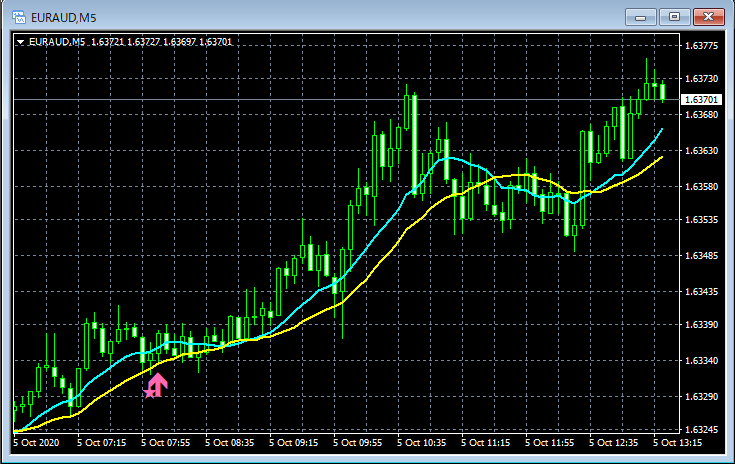
Task: Click the current price label 1.63701
Action: (x=701, y=99)
